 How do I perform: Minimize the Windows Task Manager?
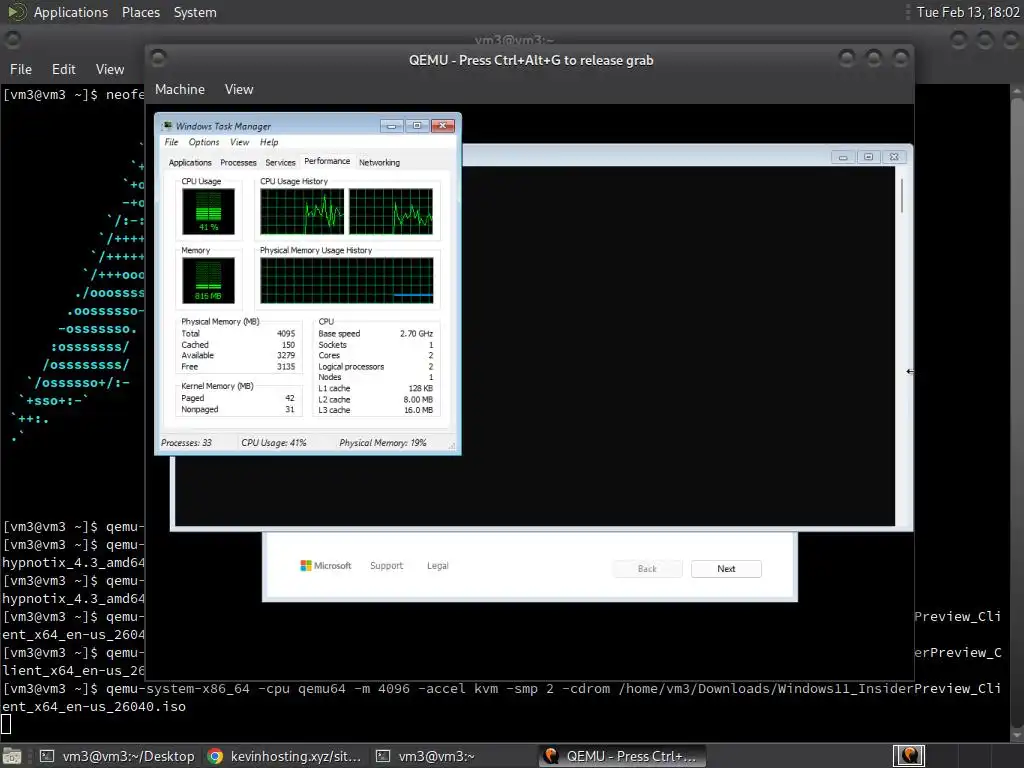point(391,125)
